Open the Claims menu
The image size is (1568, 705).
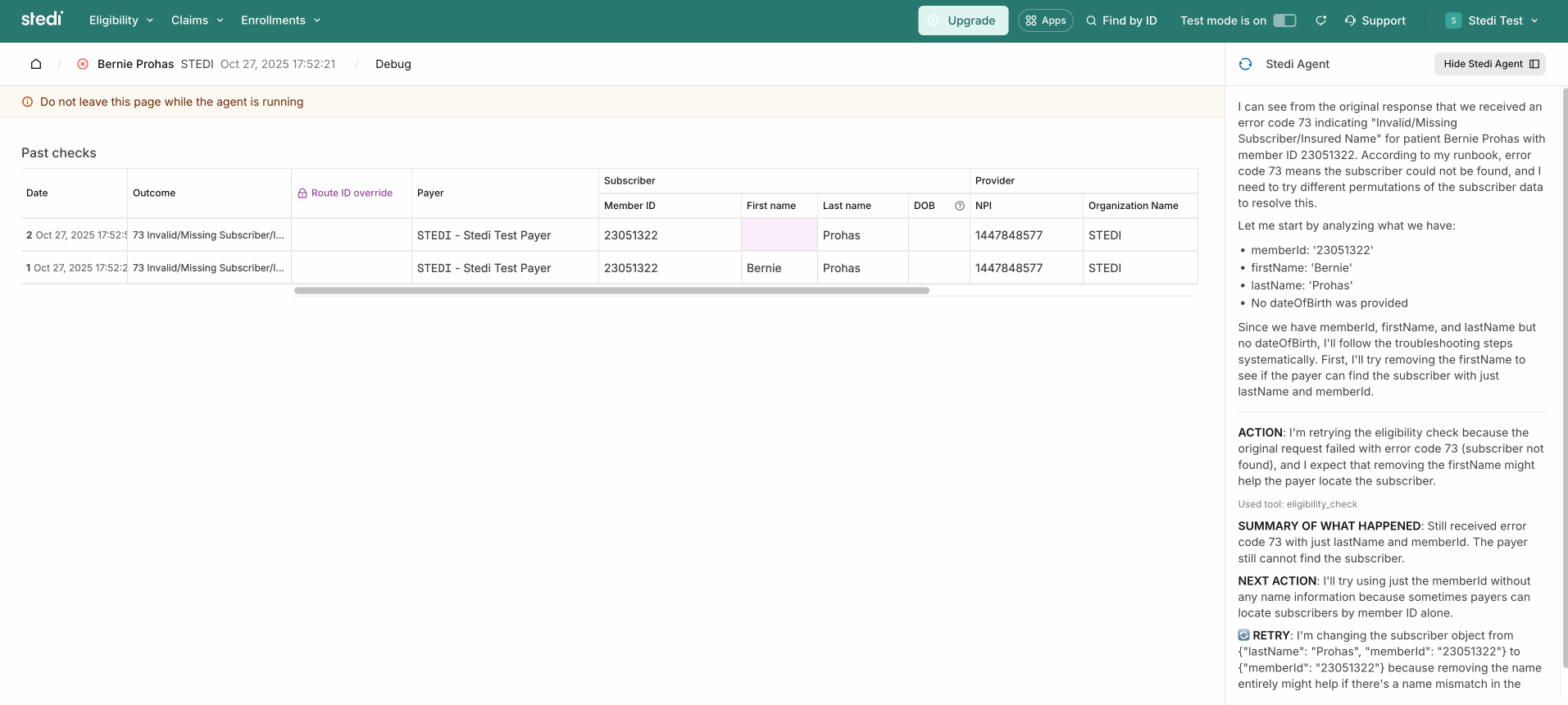[x=197, y=20]
